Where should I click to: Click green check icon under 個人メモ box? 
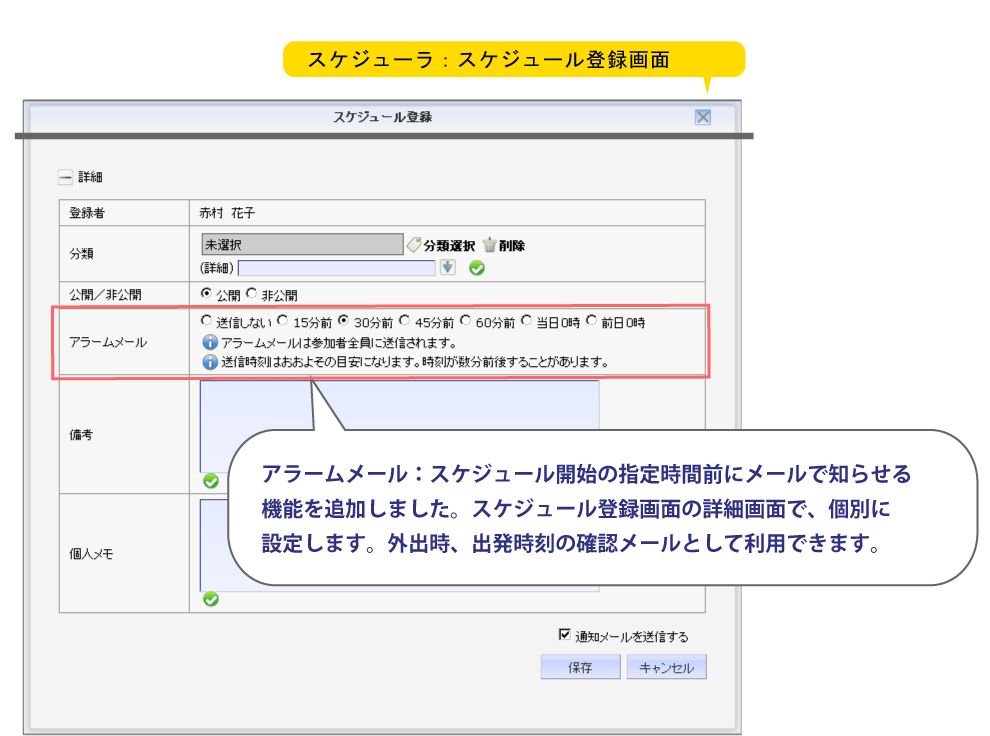click(211, 599)
